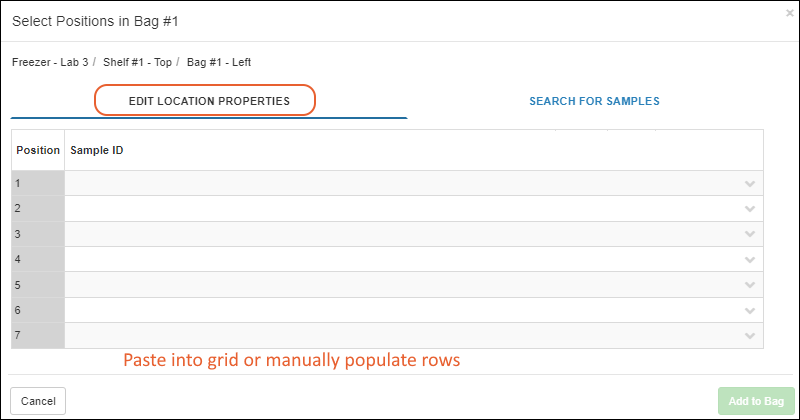This screenshot has width=800, height=420.
Task: Click the Cancel button
Action: 38,401
